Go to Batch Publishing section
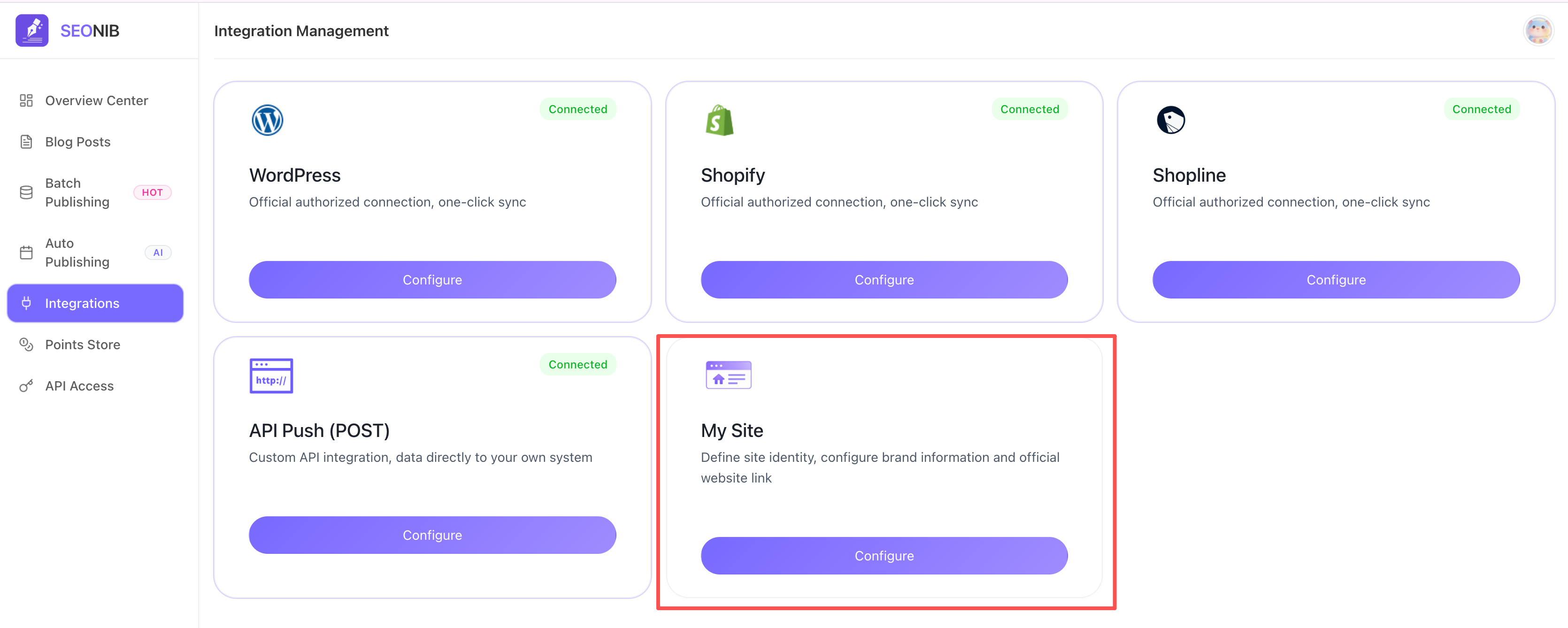Screen dimensions: 1568x628 (x=77, y=192)
